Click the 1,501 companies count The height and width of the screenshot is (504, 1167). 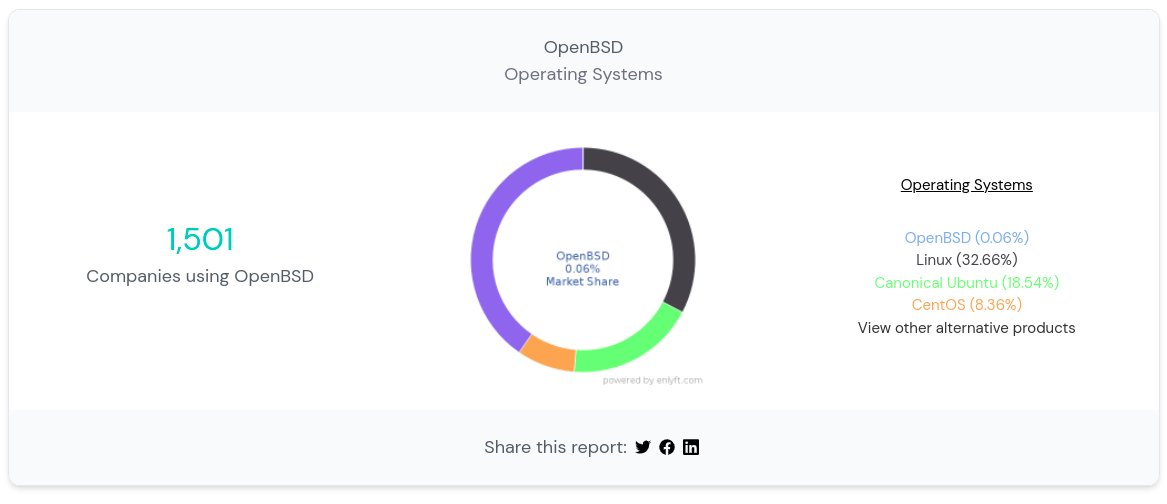199,240
